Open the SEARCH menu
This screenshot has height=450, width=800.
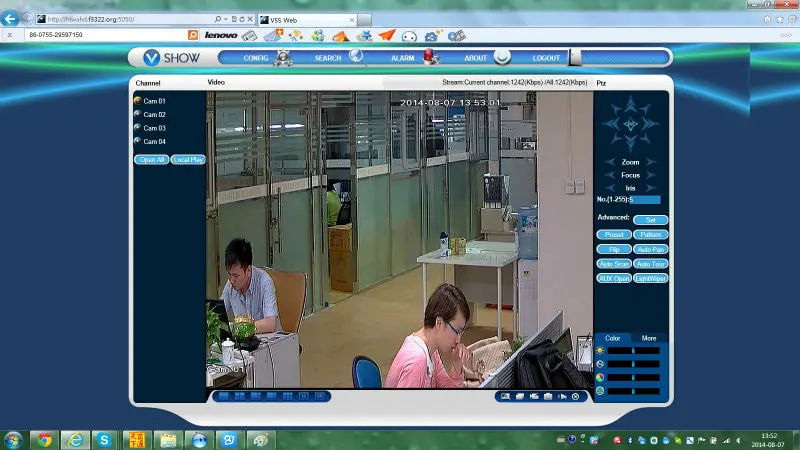coord(328,58)
